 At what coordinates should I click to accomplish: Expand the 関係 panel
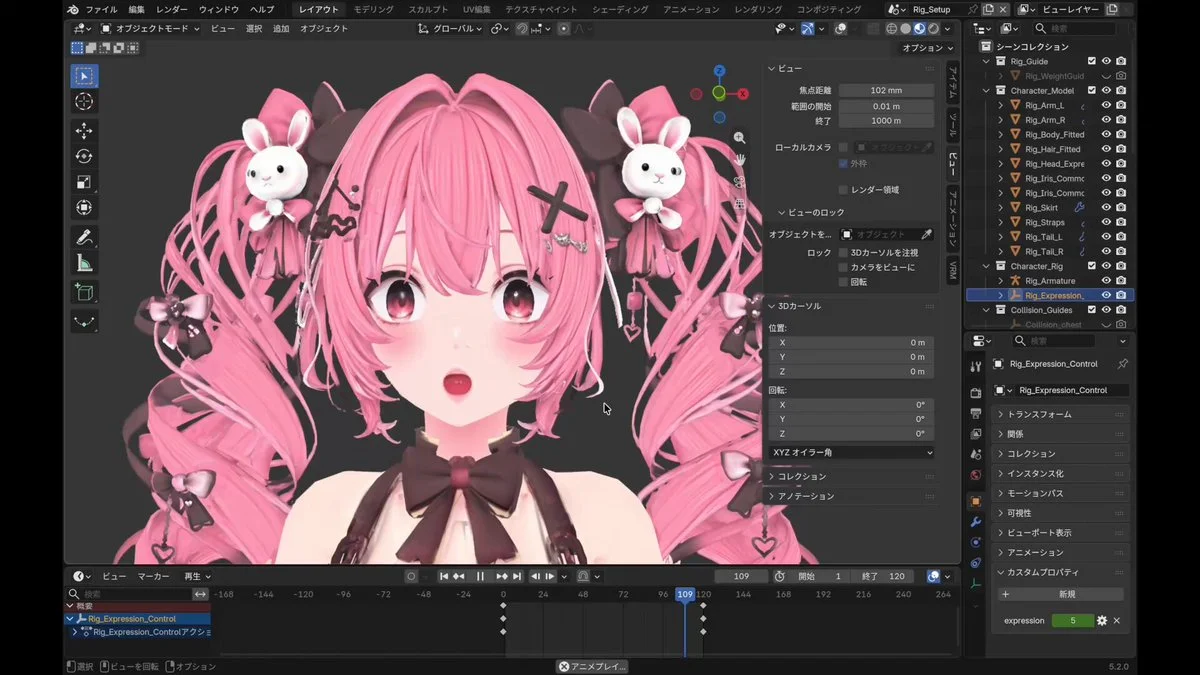click(x=1059, y=434)
